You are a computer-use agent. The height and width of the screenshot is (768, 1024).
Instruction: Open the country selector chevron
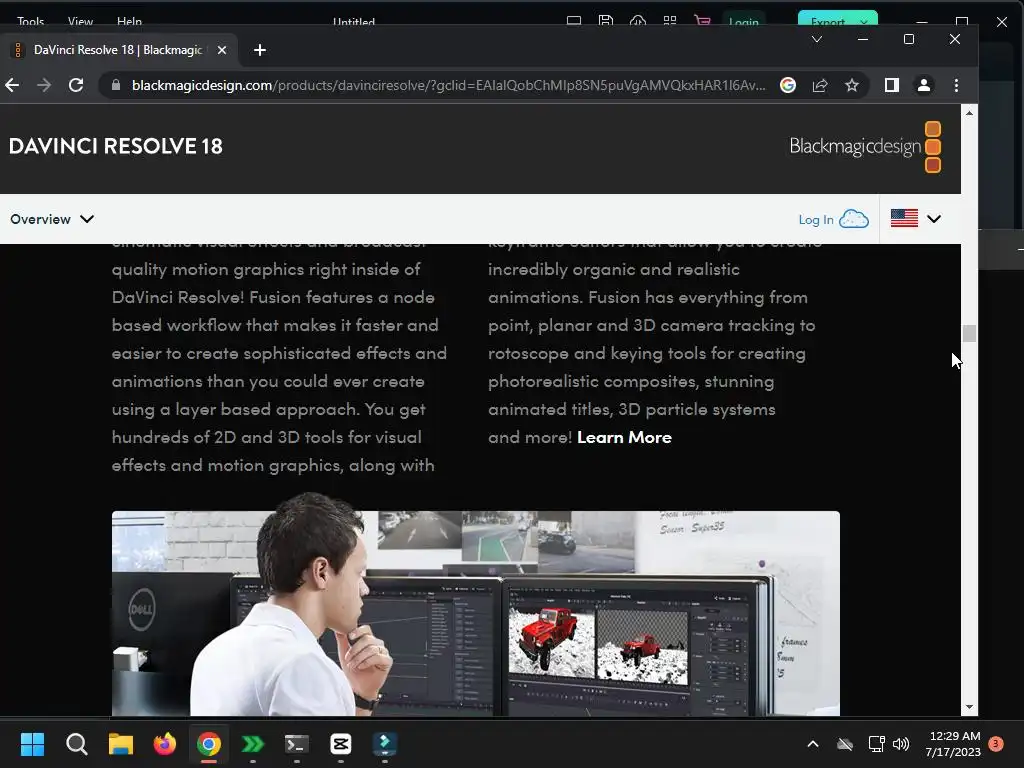pos(934,219)
